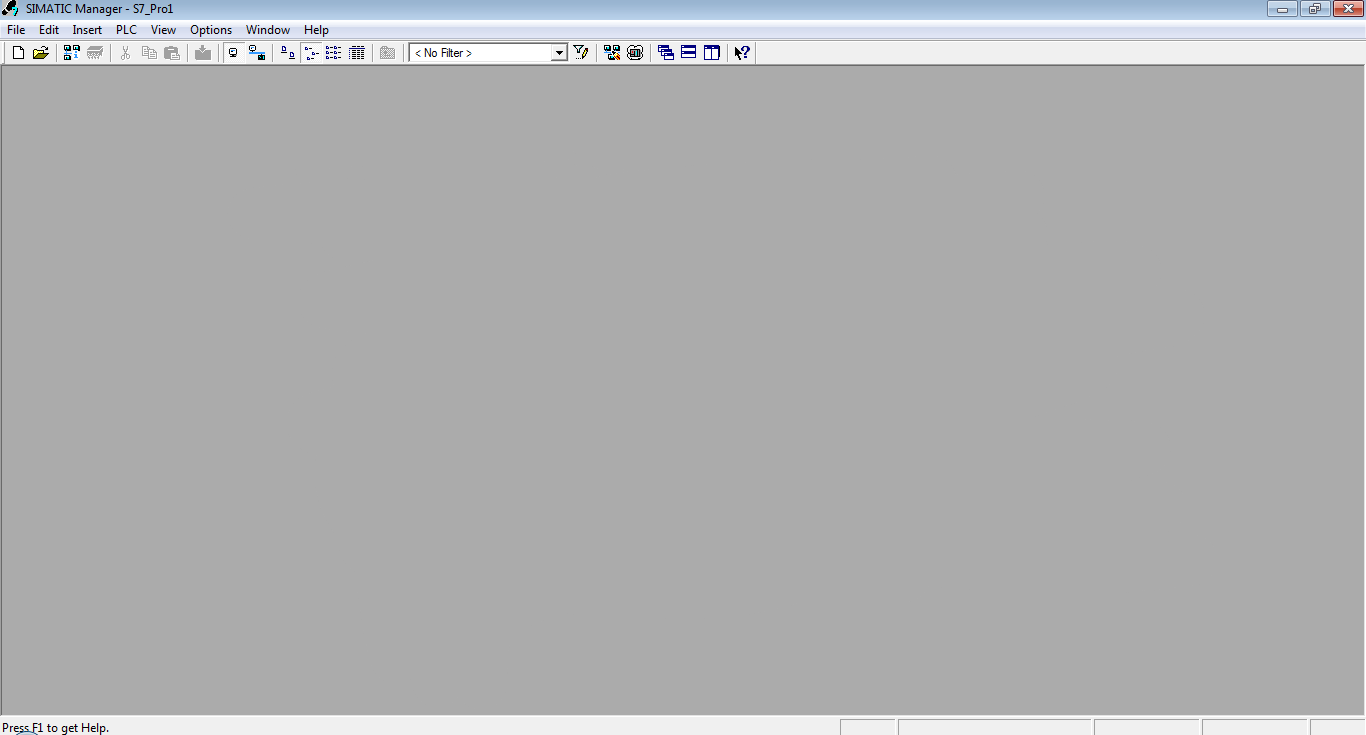The width and height of the screenshot is (1366, 735).
Task: Open Configure Network icon
Action: click(x=612, y=53)
